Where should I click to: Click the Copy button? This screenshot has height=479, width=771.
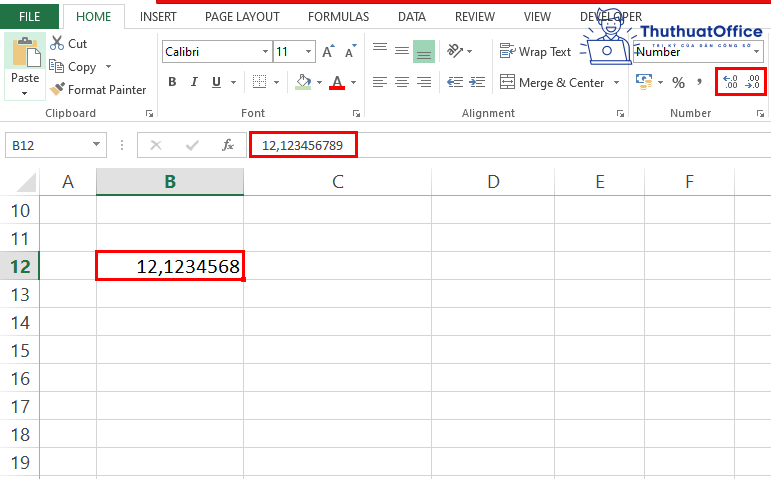pos(73,66)
